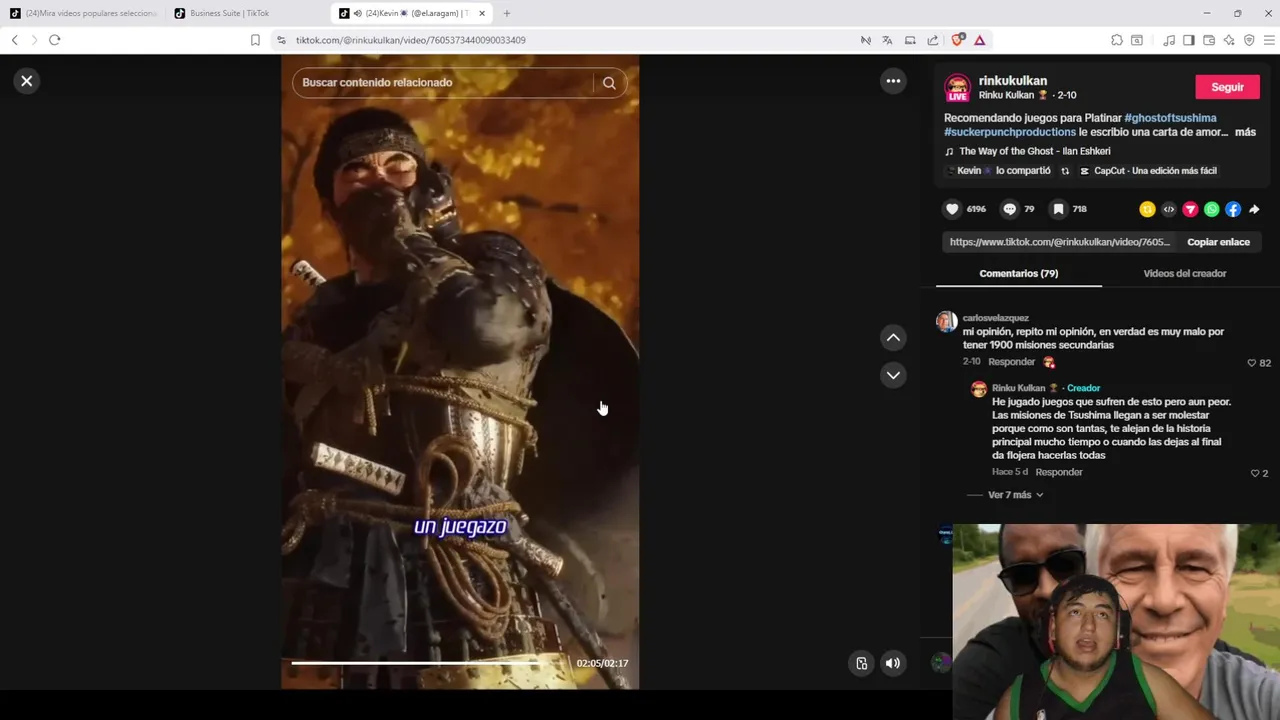Click the picture-in-picture icon in address bar
1280x720 pixels.
(910, 40)
